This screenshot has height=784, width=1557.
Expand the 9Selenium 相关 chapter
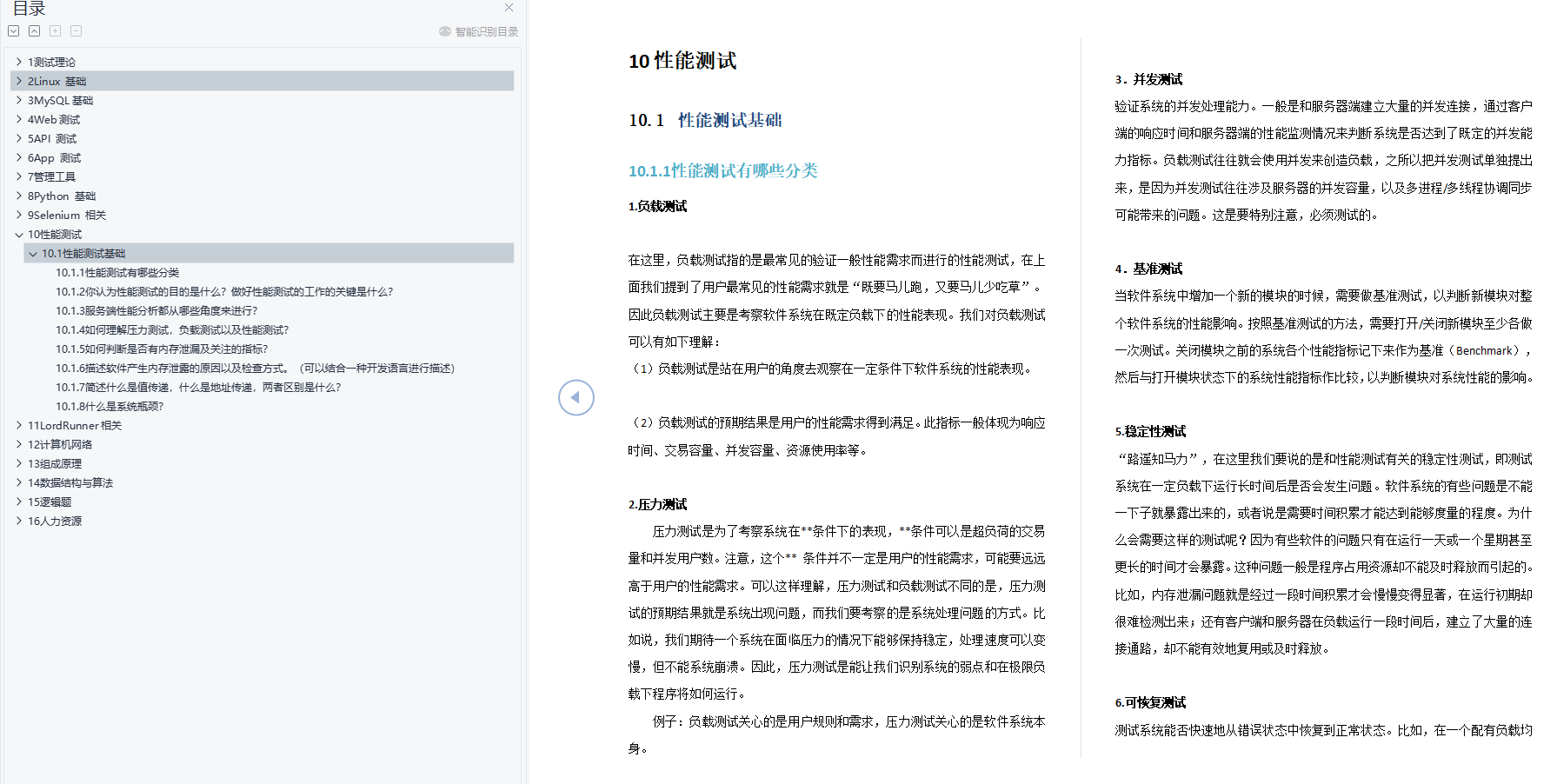coord(19,215)
